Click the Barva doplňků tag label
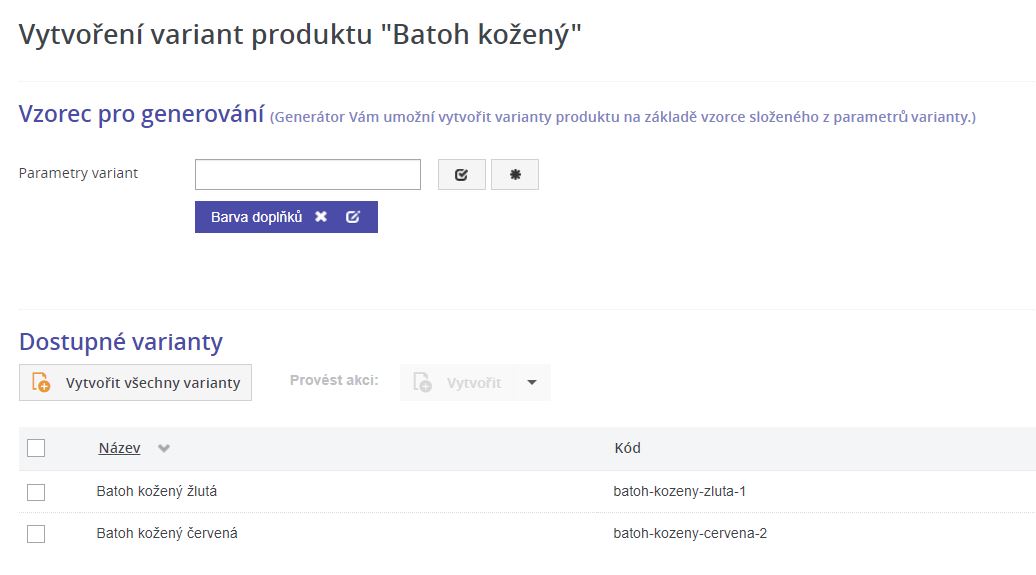This screenshot has width=1036, height=575. pos(256,217)
